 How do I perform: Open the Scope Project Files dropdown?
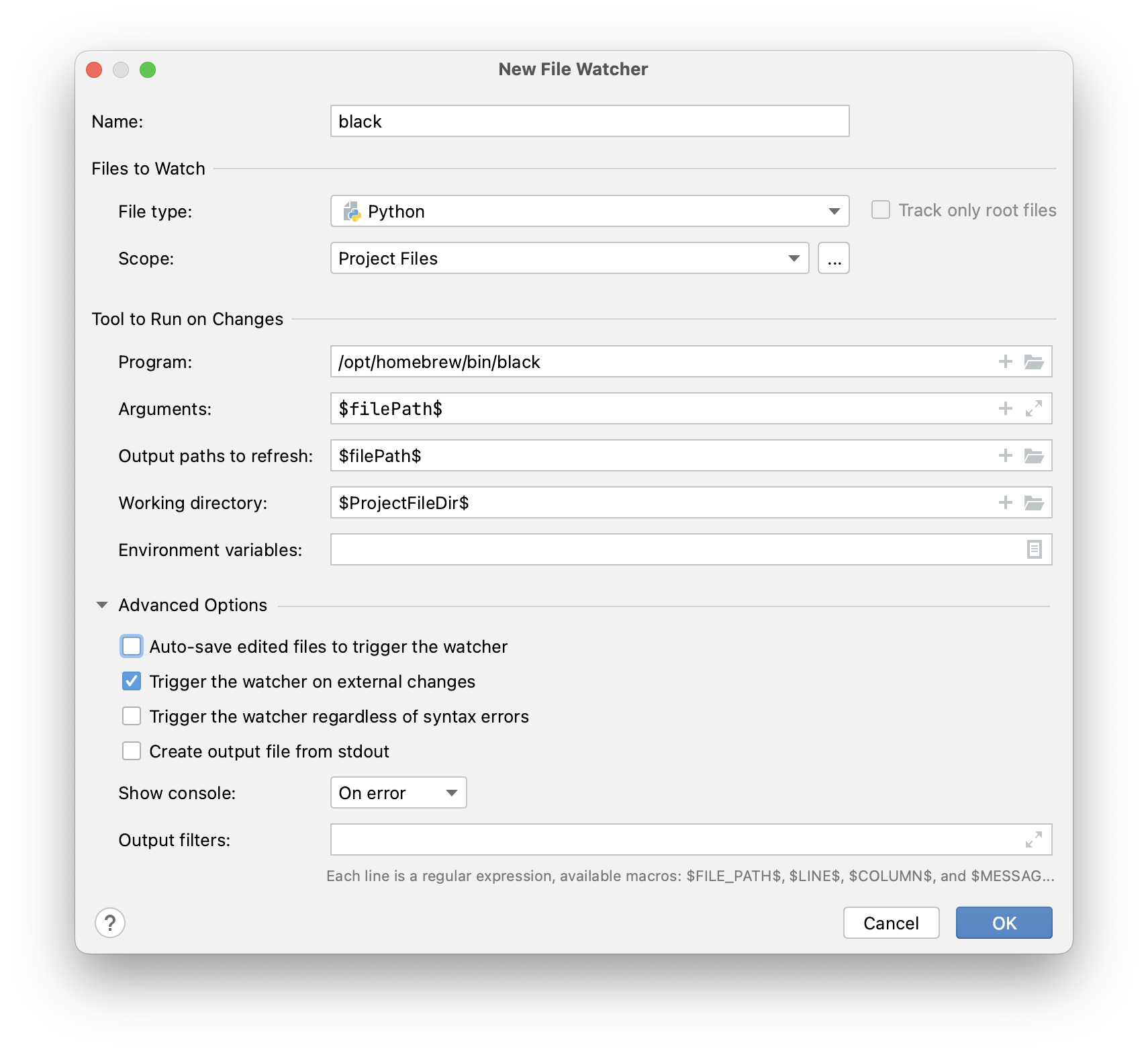pos(569,259)
